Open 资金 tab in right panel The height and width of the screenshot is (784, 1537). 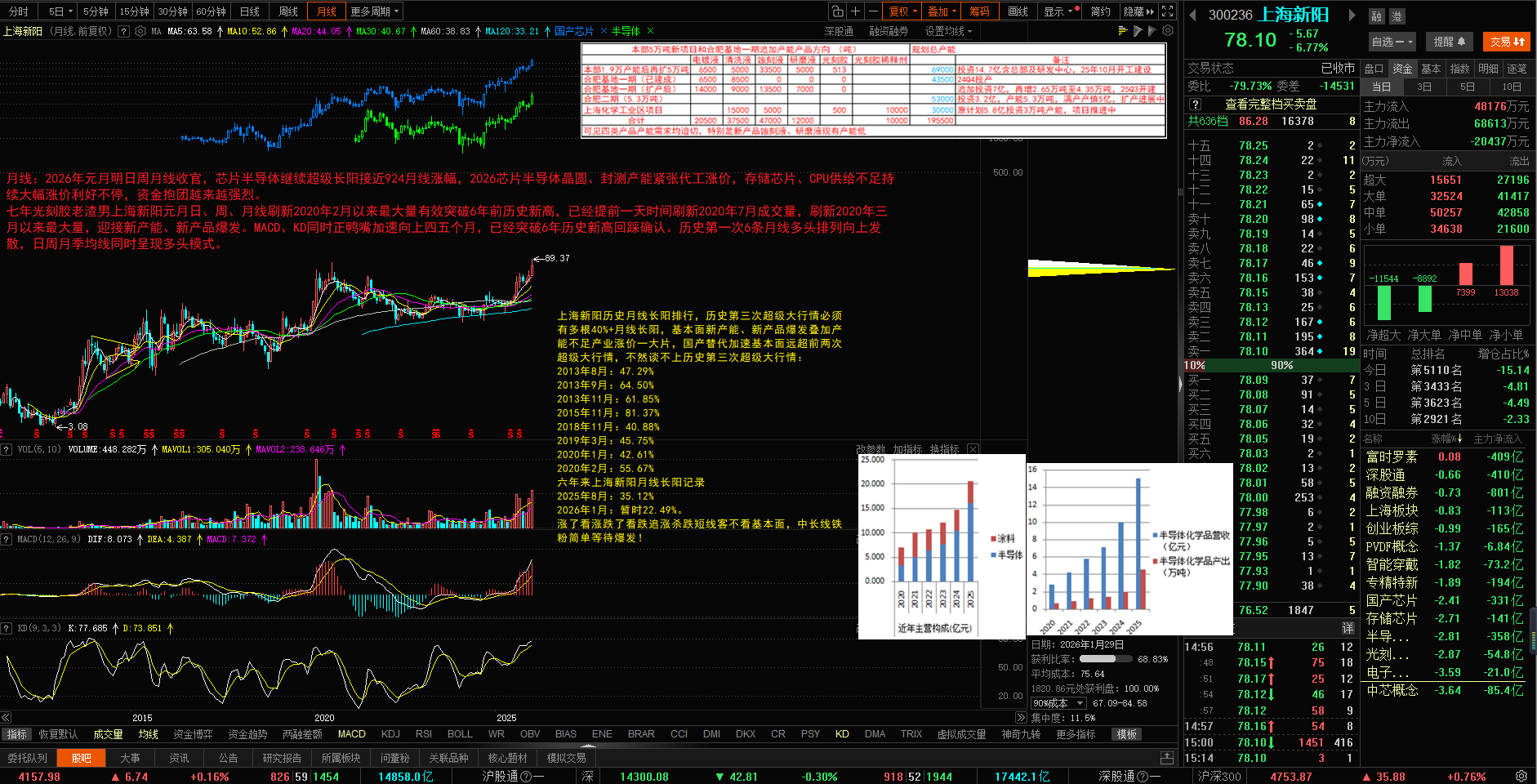pyautogui.click(x=1402, y=69)
